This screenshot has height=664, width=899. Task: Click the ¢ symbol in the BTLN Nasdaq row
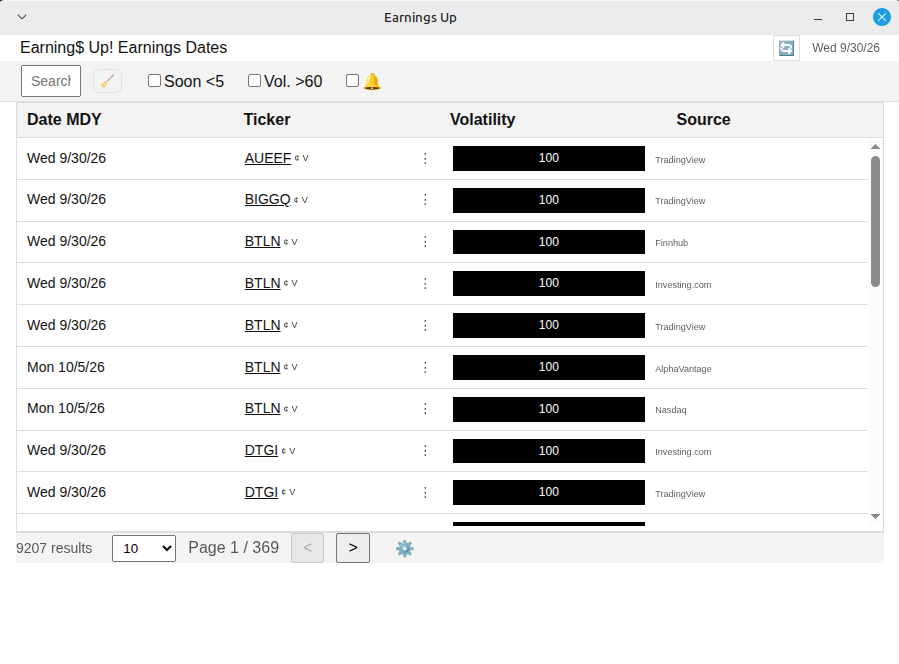tap(286, 409)
